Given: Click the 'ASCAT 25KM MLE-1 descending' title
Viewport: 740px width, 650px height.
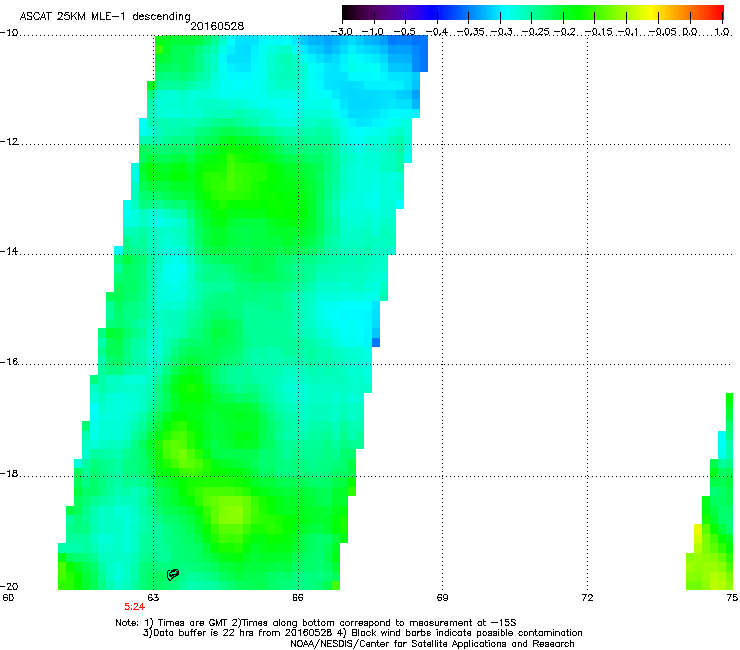Looking at the screenshot, I should click(x=105, y=16).
